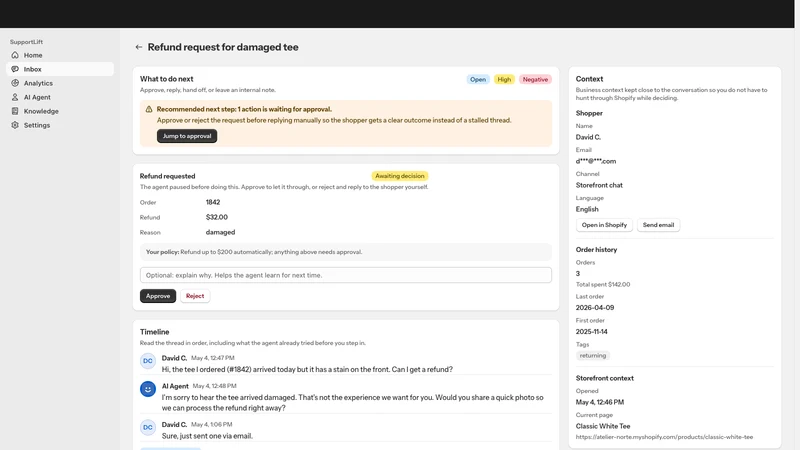800x450 pixels.
Task: Click Open in Shopify button
Action: click(x=604, y=225)
